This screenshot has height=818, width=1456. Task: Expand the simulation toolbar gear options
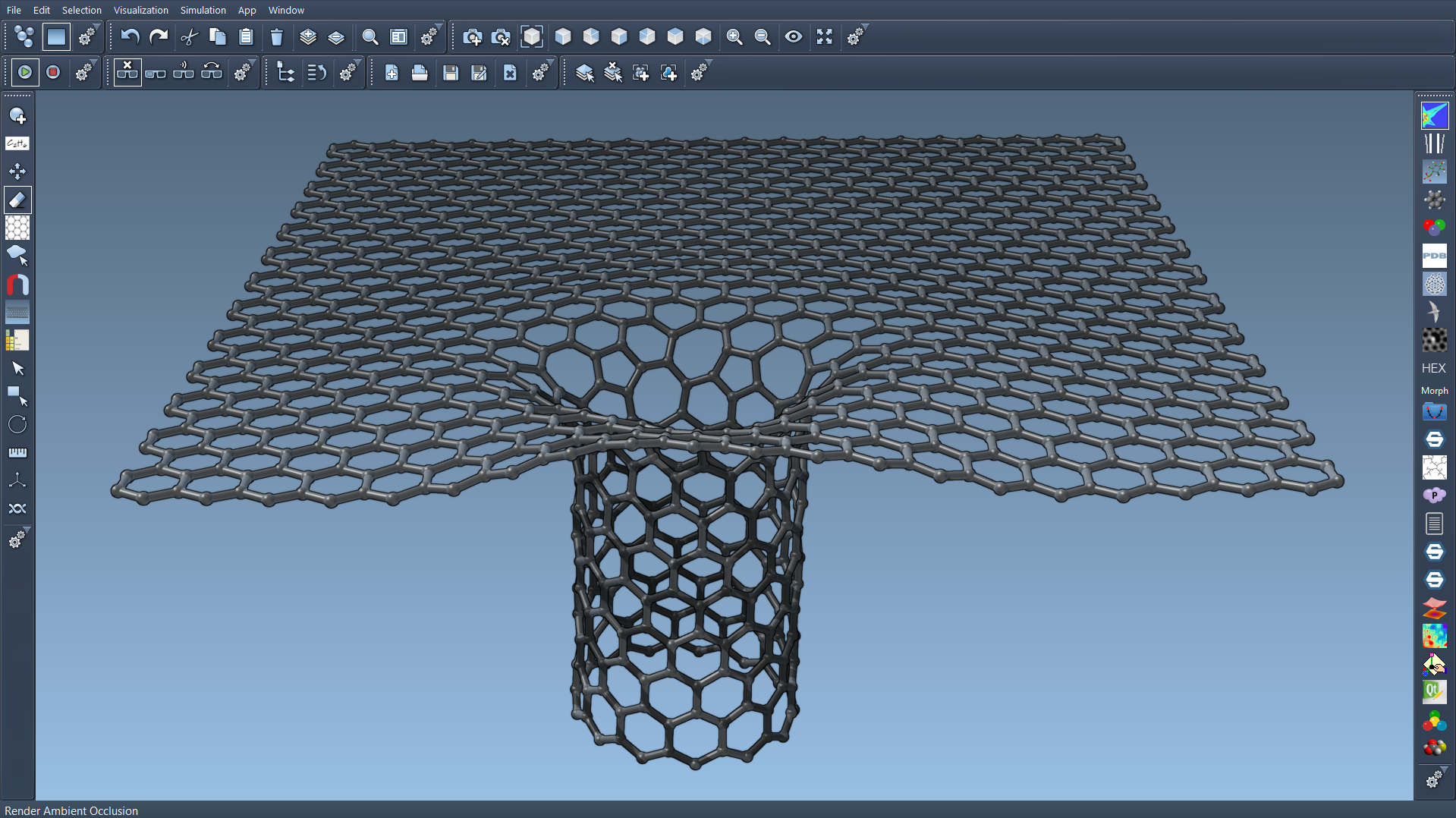84,72
